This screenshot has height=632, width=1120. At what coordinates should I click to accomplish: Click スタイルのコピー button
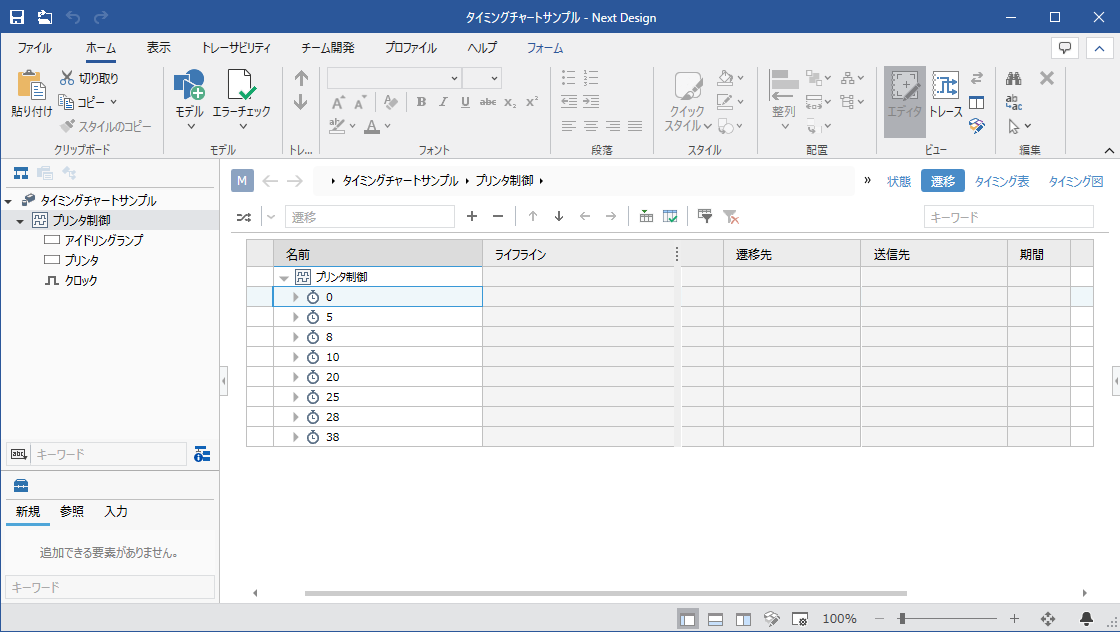[x=106, y=126]
